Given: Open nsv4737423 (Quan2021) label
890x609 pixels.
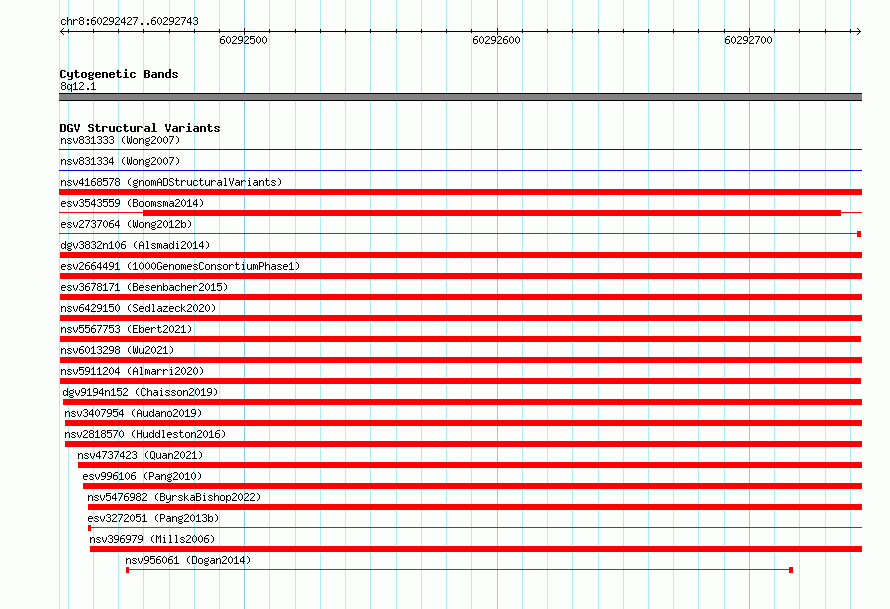Looking at the screenshot, I should pyautogui.click(x=140, y=455).
